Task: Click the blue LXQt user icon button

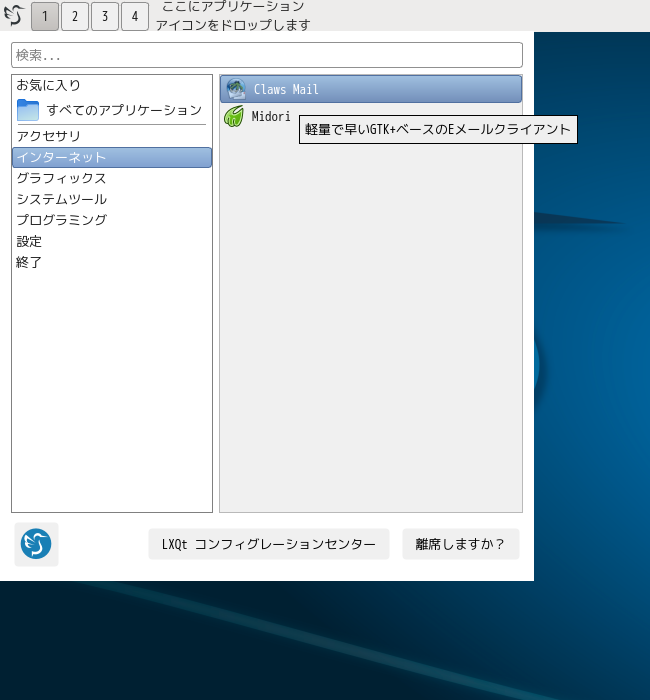Action: click(x=36, y=544)
